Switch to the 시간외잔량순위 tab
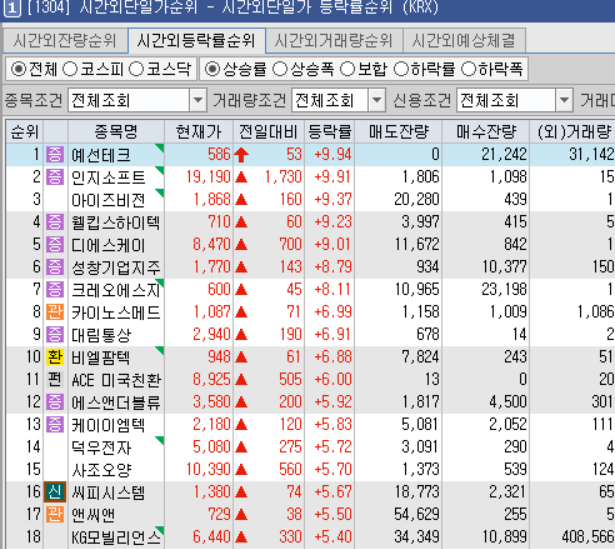This screenshot has width=615, height=549. pos(65,40)
